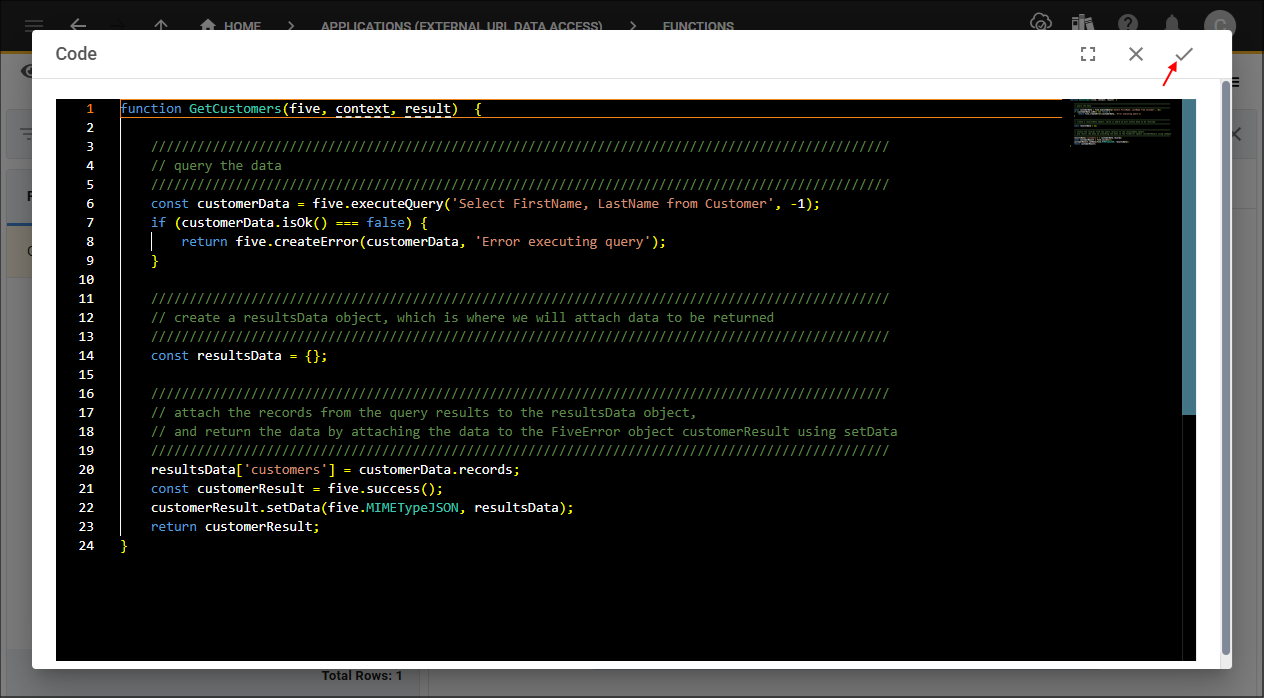
Task: Save code with the checkmark icon
Action: tap(1184, 54)
